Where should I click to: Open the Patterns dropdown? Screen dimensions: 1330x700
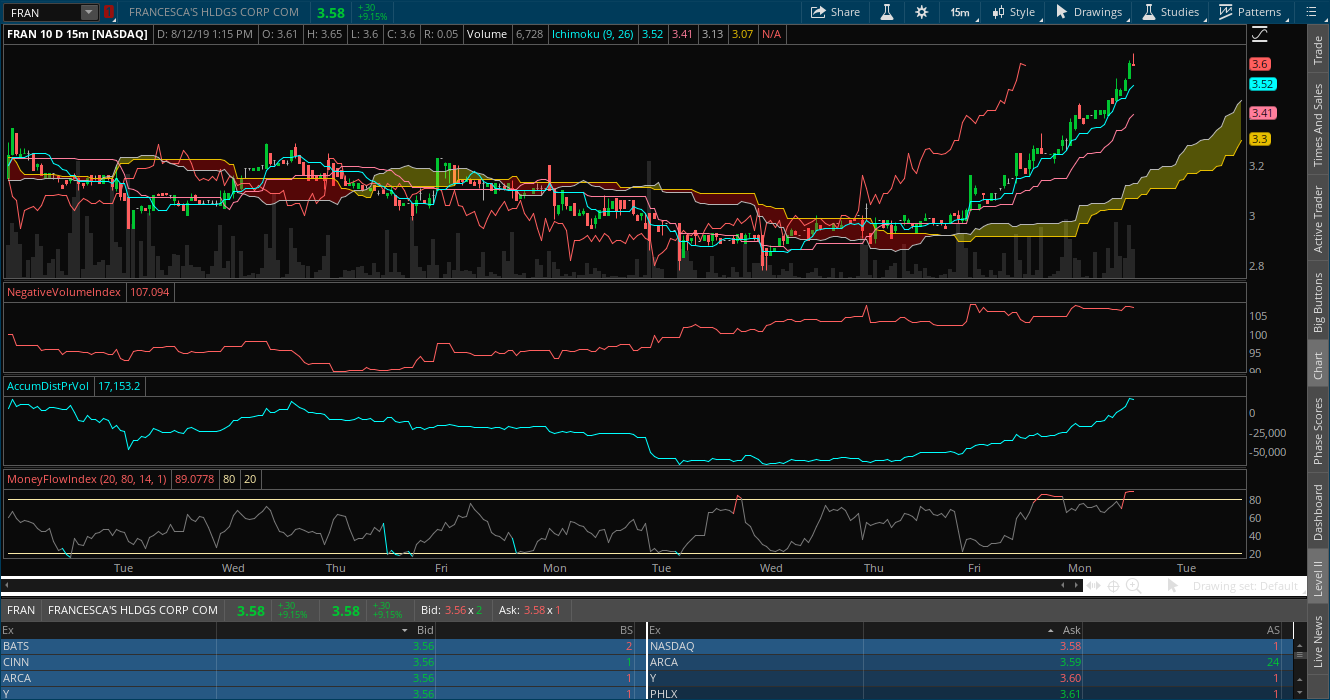click(x=1249, y=12)
